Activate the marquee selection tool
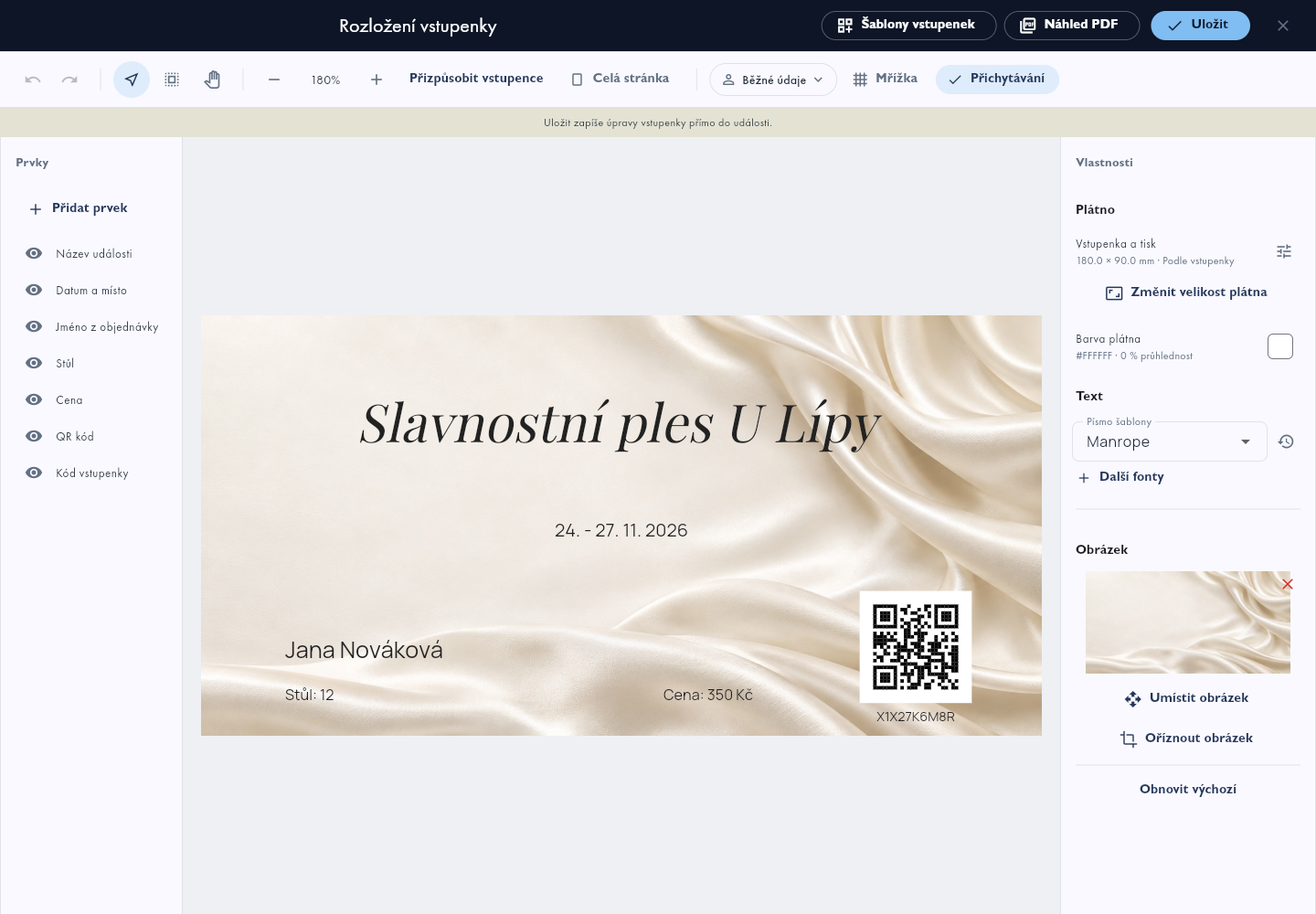The image size is (1316, 914). tap(172, 80)
